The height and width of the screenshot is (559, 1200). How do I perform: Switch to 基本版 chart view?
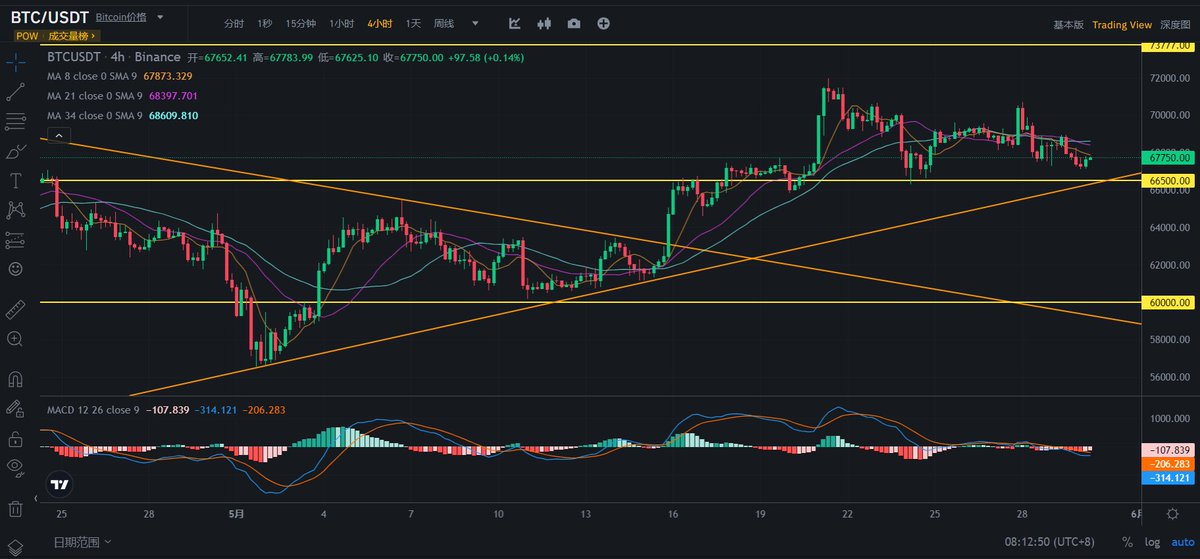click(1068, 25)
